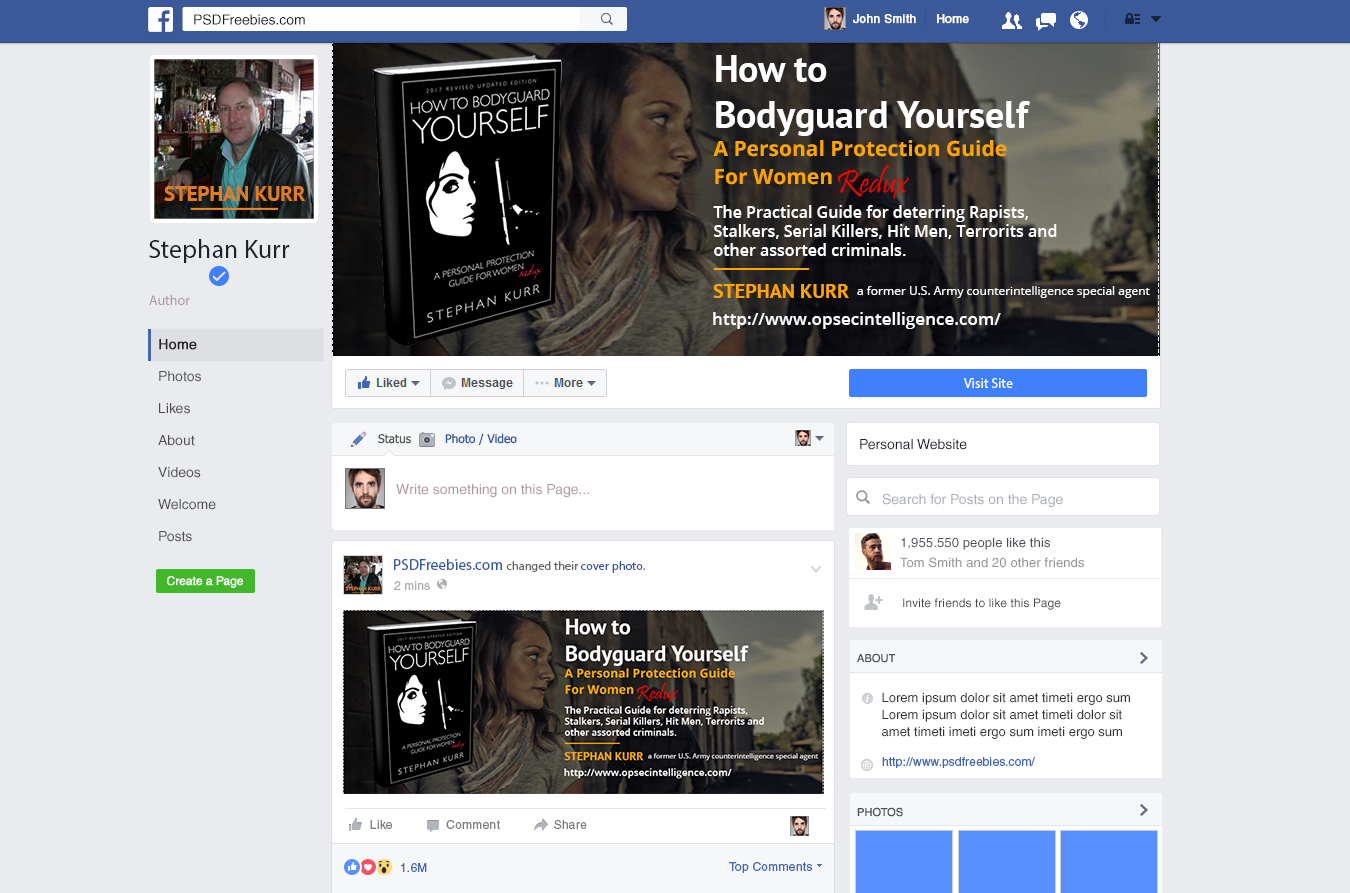Viewport: 1350px width, 893px height.
Task: Open the psdfreebies.com link in About
Action: point(958,762)
